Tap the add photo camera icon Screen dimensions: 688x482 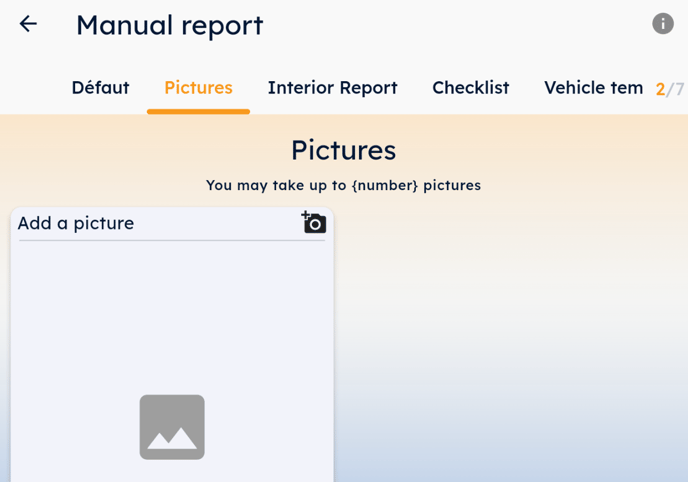pos(314,222)
